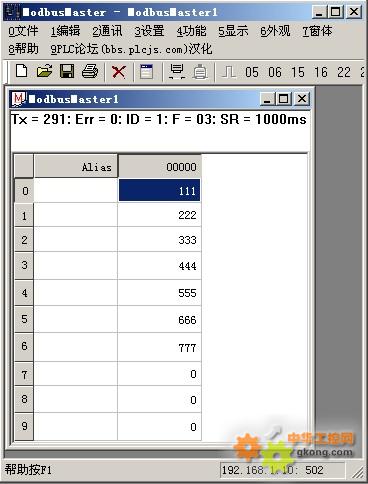Open a file with the folder icon
Image resolution: width=368 pixels, height=484 pixels.
click(x=44, y=71)
